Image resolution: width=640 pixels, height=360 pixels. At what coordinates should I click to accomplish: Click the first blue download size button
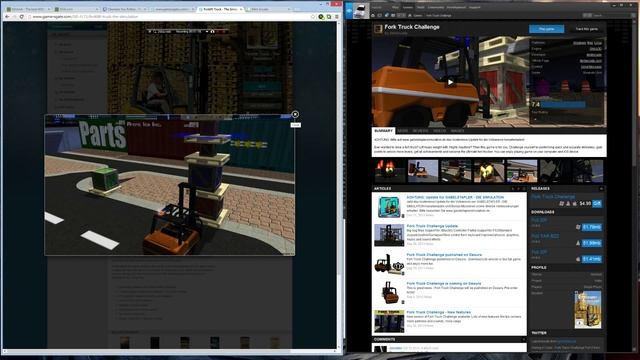pyautogui.click(x=591, y=227)
